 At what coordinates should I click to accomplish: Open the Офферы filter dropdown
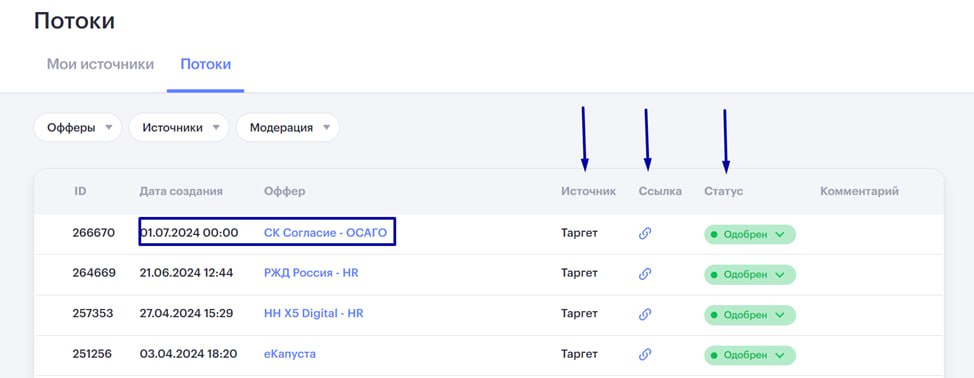point(77,127)
